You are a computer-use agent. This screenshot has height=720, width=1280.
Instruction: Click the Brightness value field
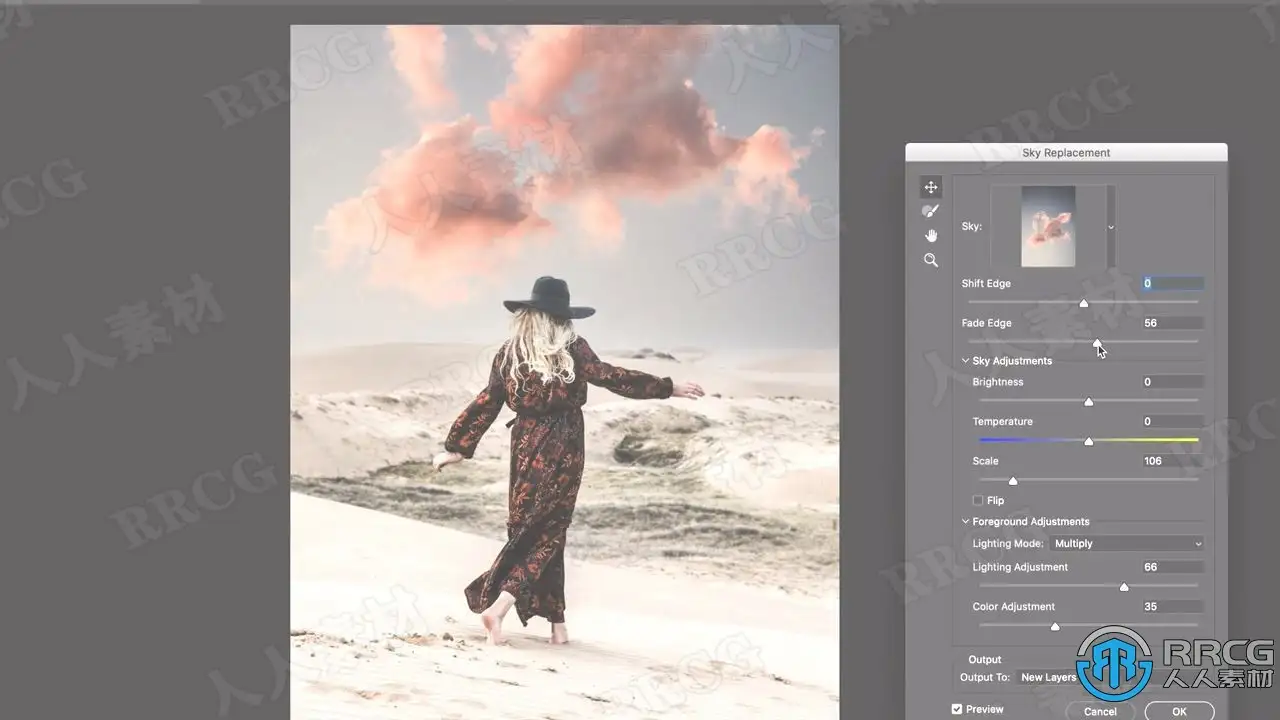point(1173,382)
